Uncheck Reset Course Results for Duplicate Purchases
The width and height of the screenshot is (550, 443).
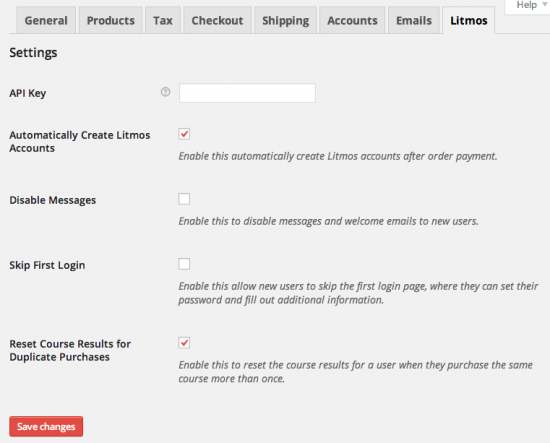tap(184, 343)
